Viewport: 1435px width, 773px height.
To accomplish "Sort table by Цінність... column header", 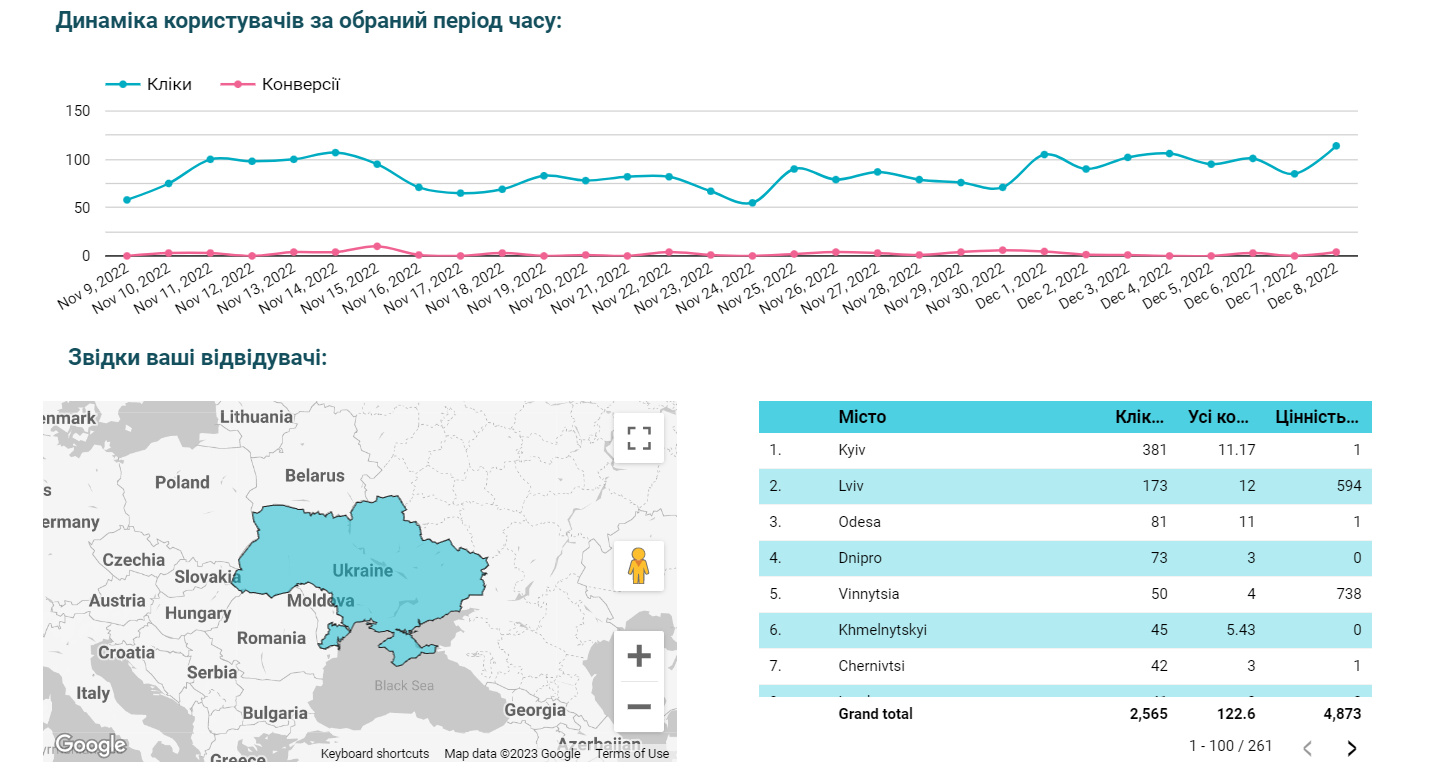I will tap(1317, 417).
